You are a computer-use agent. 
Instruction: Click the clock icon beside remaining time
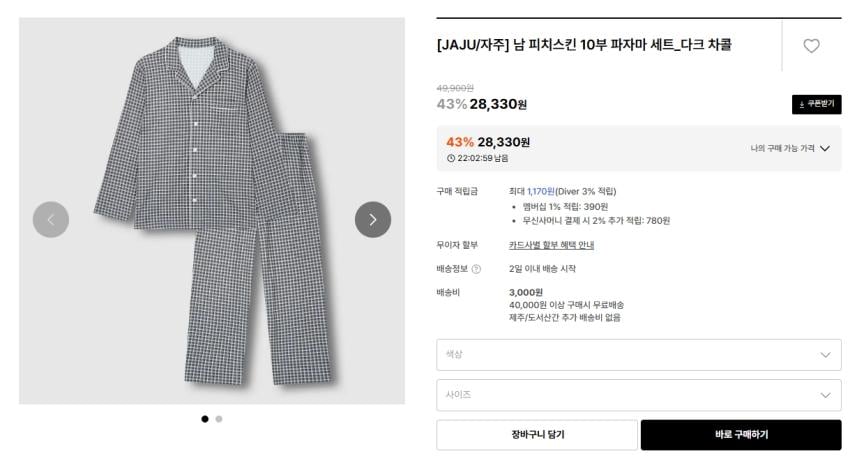pos(451,158)
